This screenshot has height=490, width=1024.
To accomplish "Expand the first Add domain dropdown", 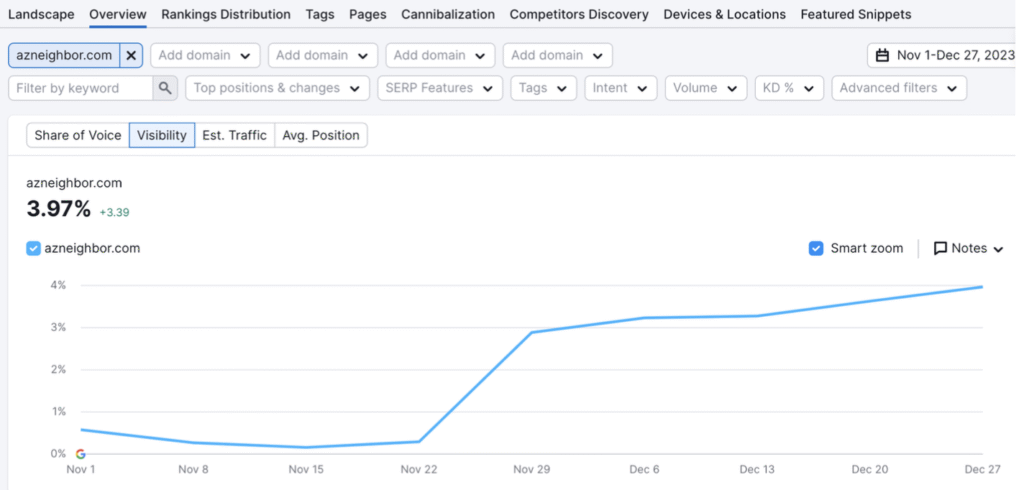I will click(205, 55).
